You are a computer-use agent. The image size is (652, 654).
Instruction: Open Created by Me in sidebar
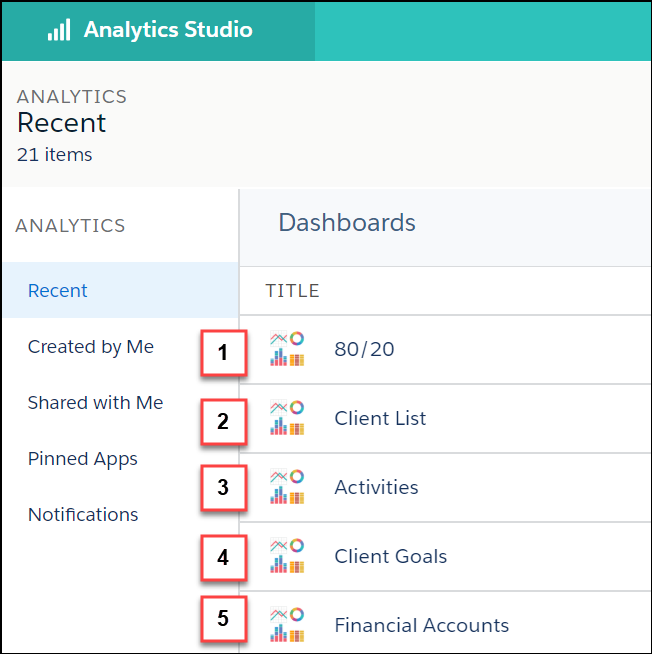91,347
